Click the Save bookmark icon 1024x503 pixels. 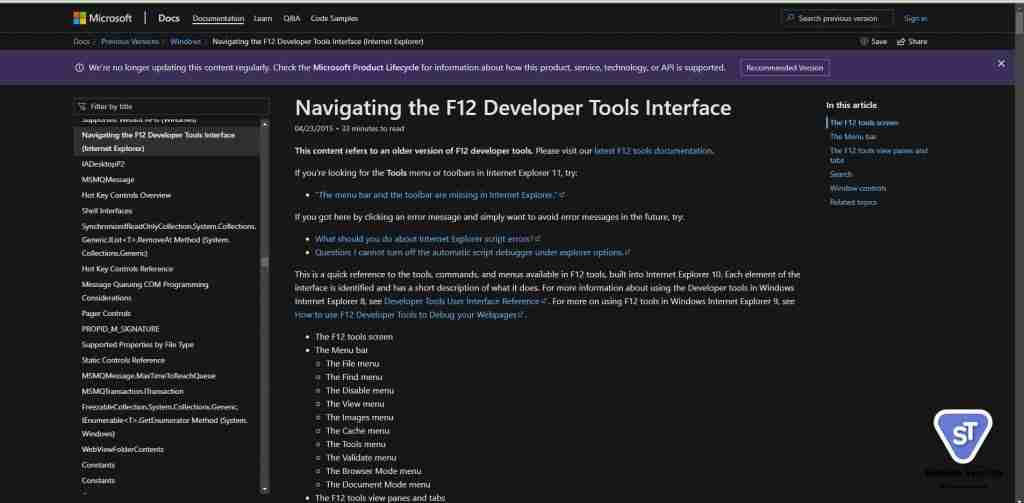pyautogui.click(x=865, y=42)
